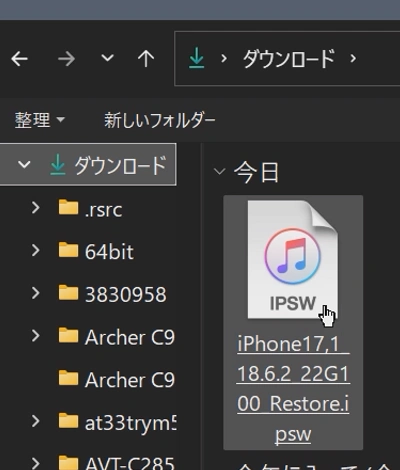Image resolution: width=400 pixels, height=470 pixels.
Task: Select the AVT-C285 folder
Action: click(130, 463)
